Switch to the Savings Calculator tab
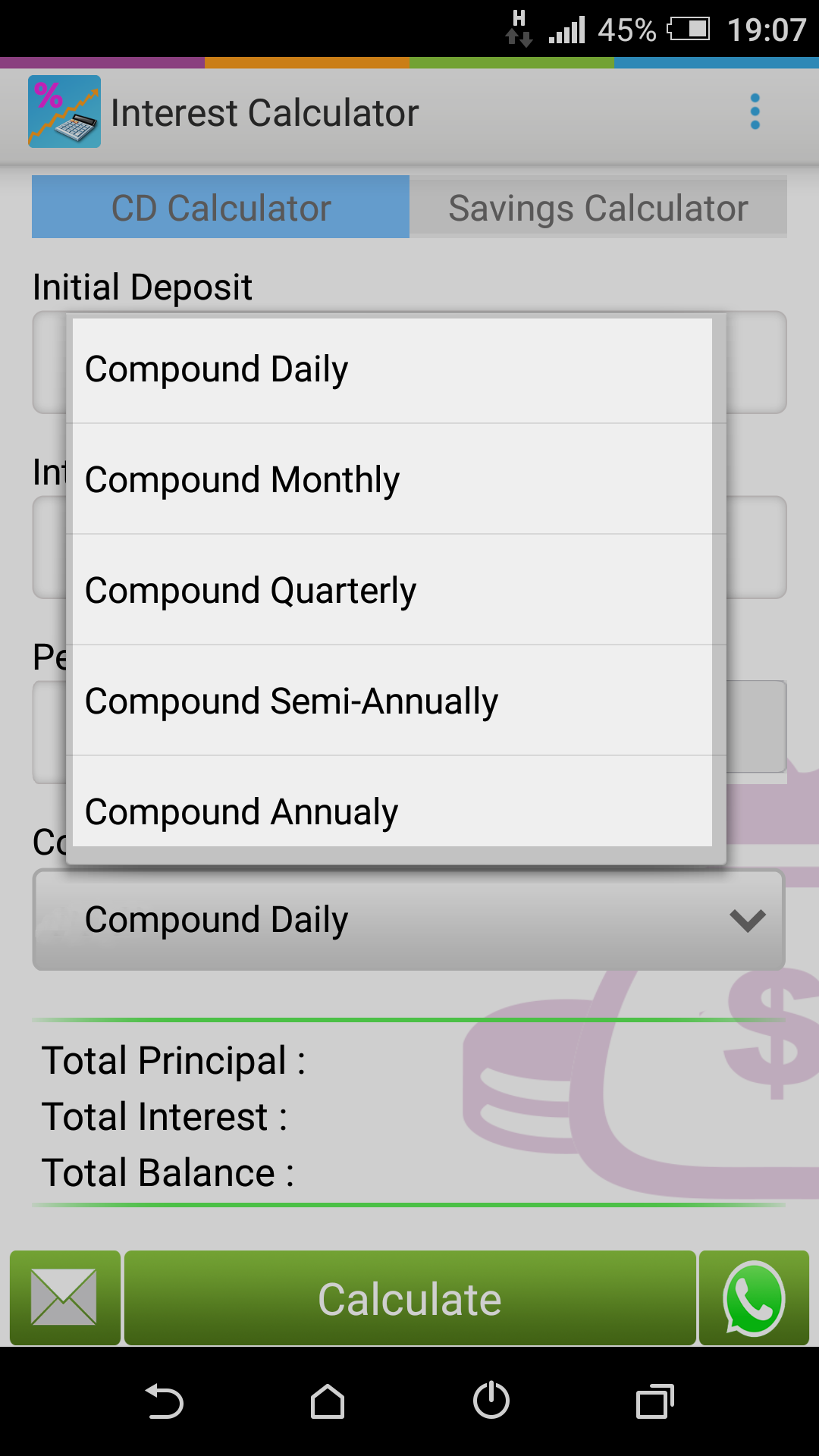Image resolution: width=819 pixels, height=1456 pixels. click(598, 207)
